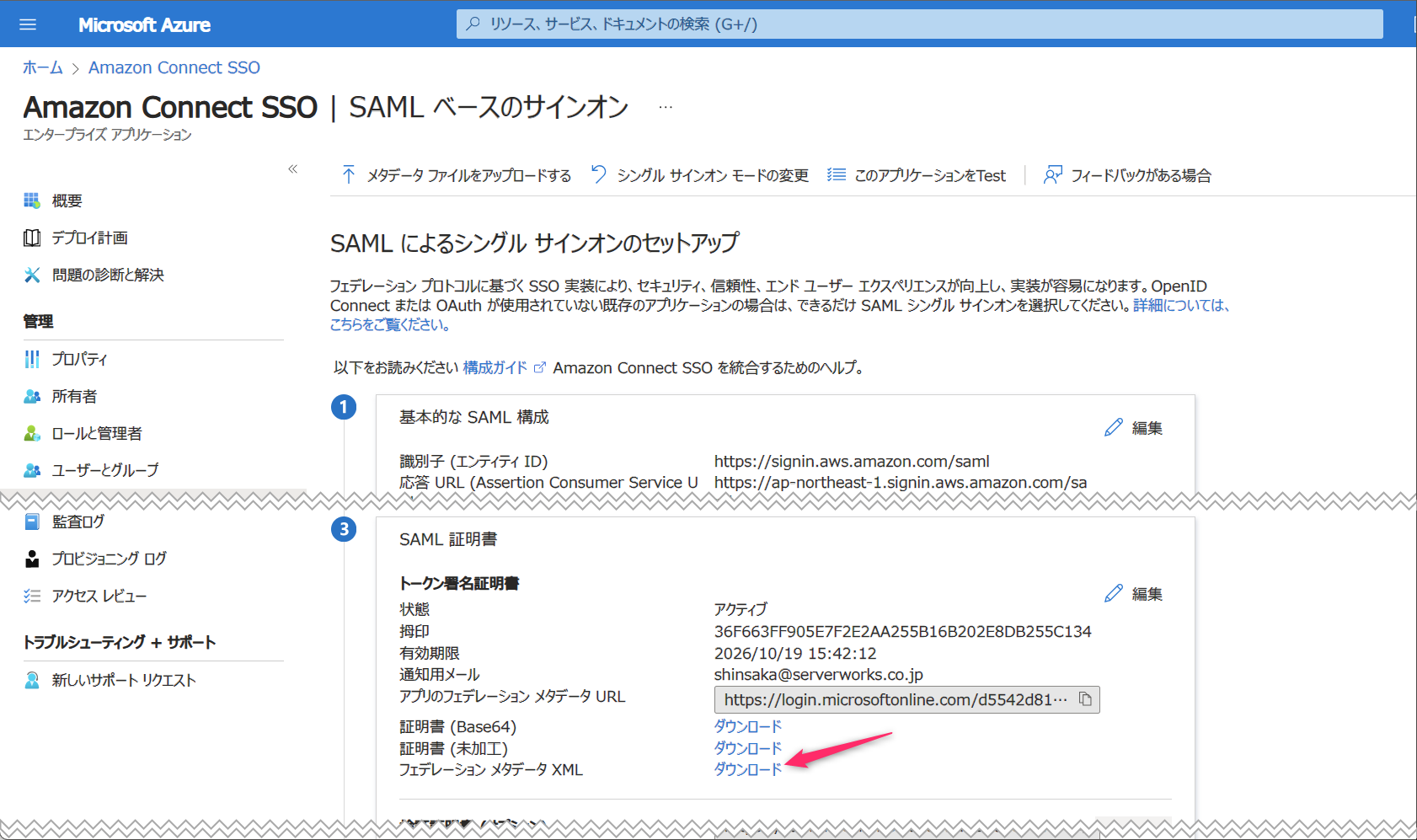Viewport: 1417px width, 840px height.
Task: Open the hamburger portal menu
Action: [28, 24]
